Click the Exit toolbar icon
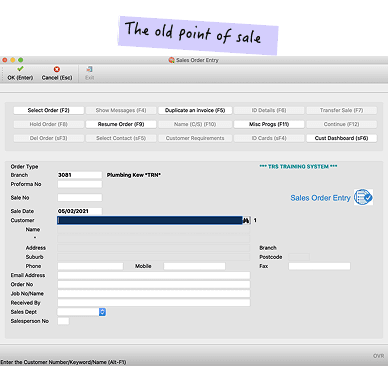 [x=89, y=69]
